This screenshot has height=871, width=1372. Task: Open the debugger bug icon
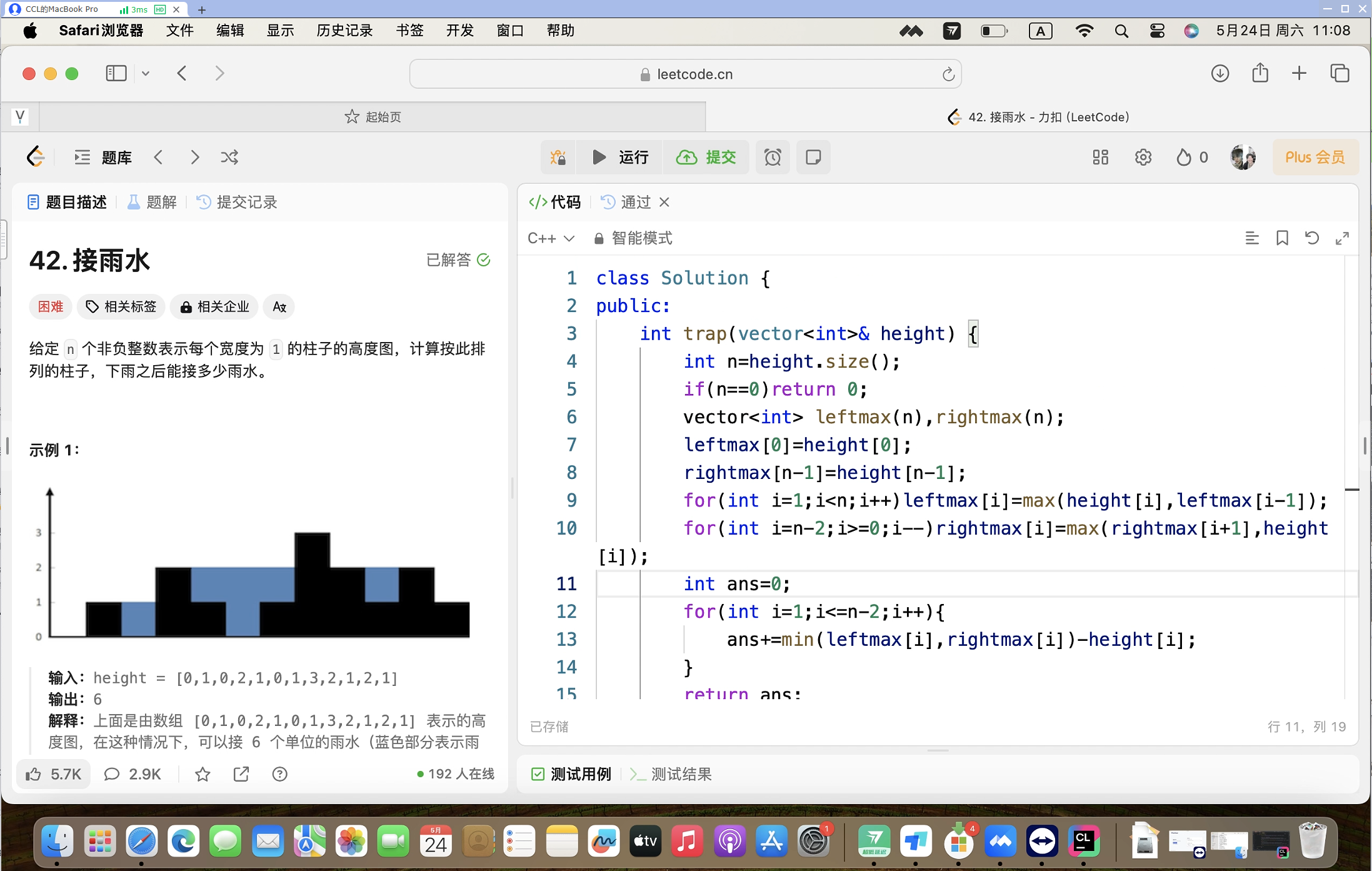click(x=558, y=157)
